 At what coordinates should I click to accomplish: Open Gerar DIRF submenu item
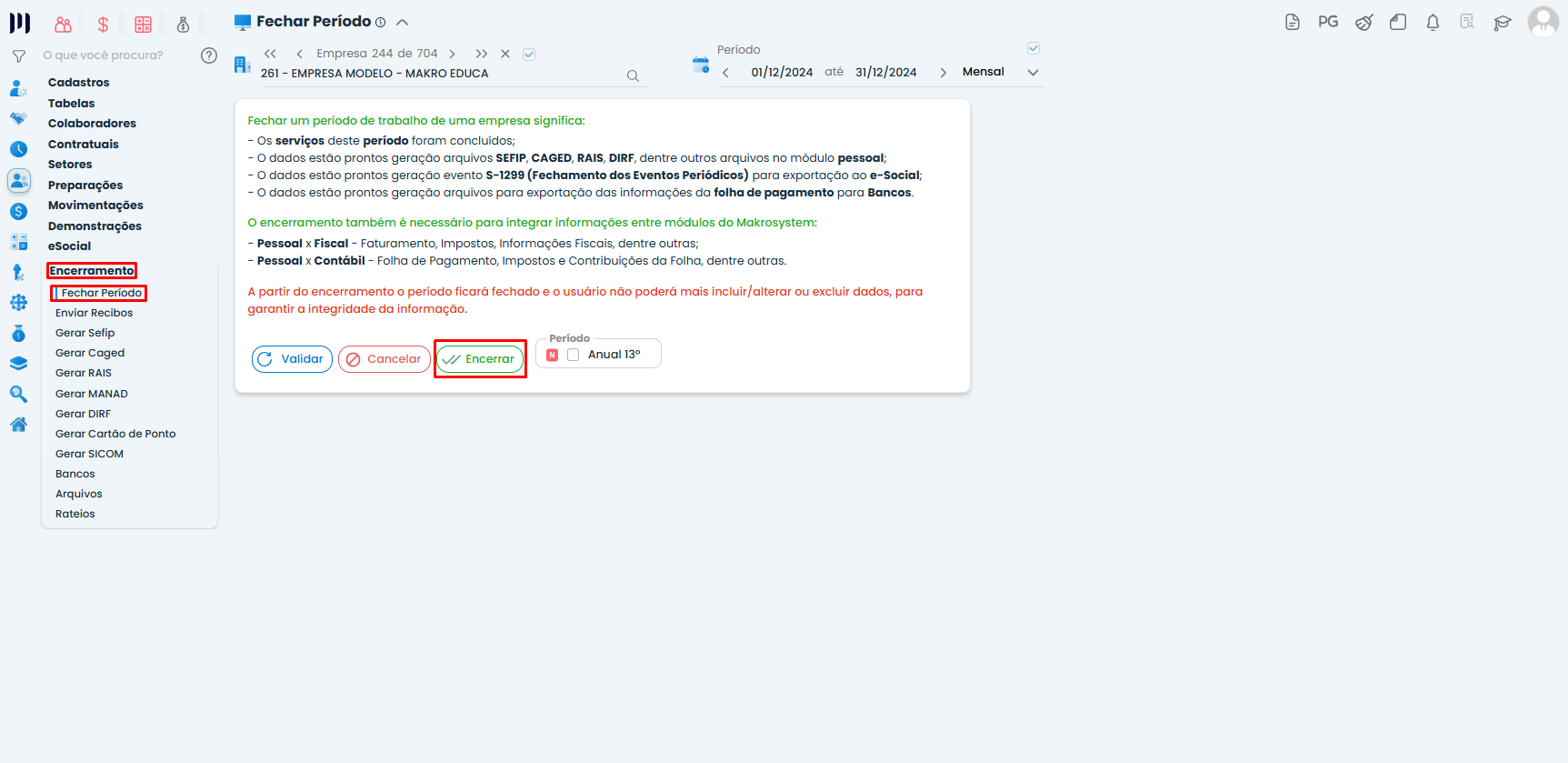(x=83, y=414)
